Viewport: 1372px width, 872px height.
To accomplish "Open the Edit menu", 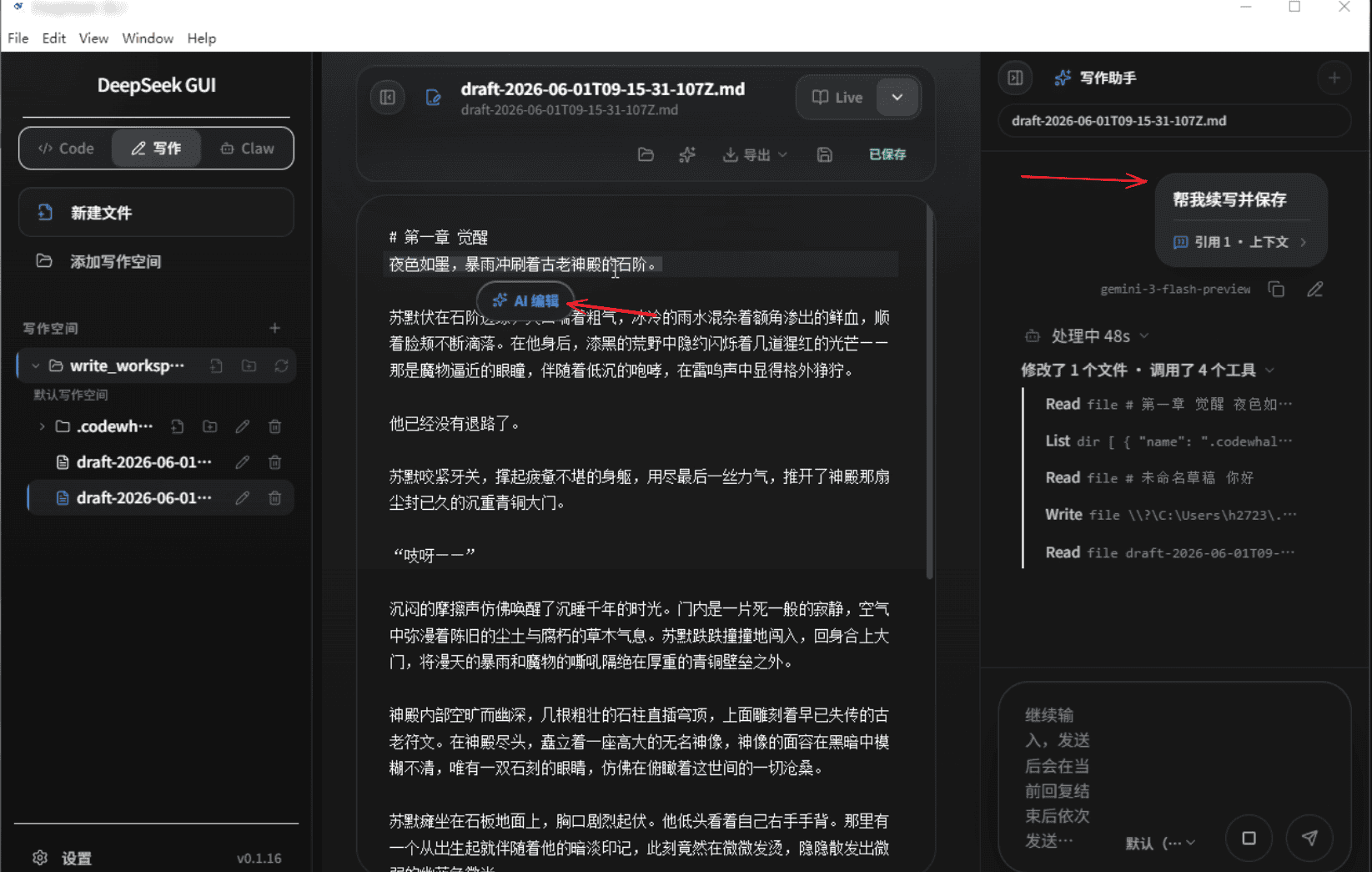I will click(54, 38).
